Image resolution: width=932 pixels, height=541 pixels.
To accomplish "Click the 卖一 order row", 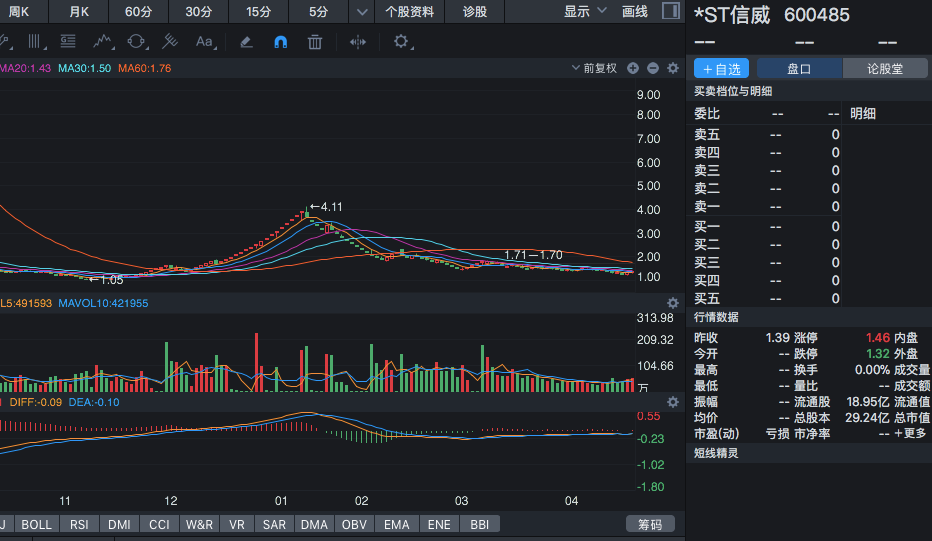I will point(767,206).
